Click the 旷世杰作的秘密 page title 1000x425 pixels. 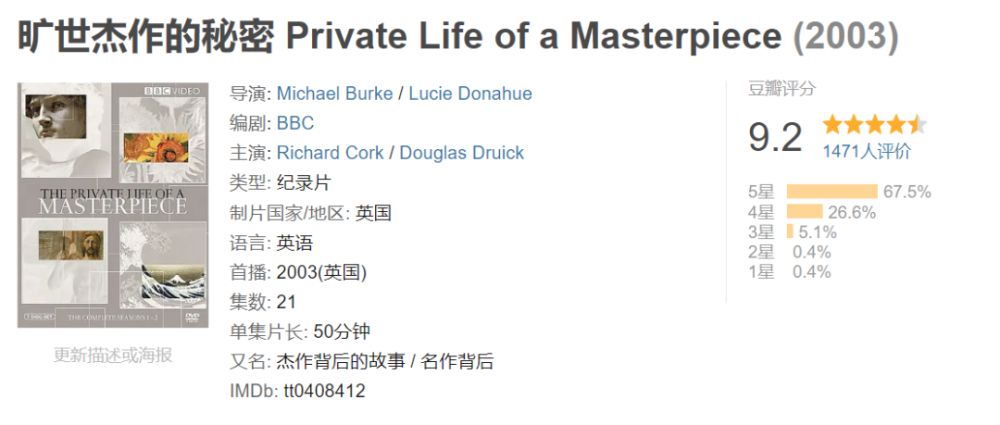click(x=147, y=38)
